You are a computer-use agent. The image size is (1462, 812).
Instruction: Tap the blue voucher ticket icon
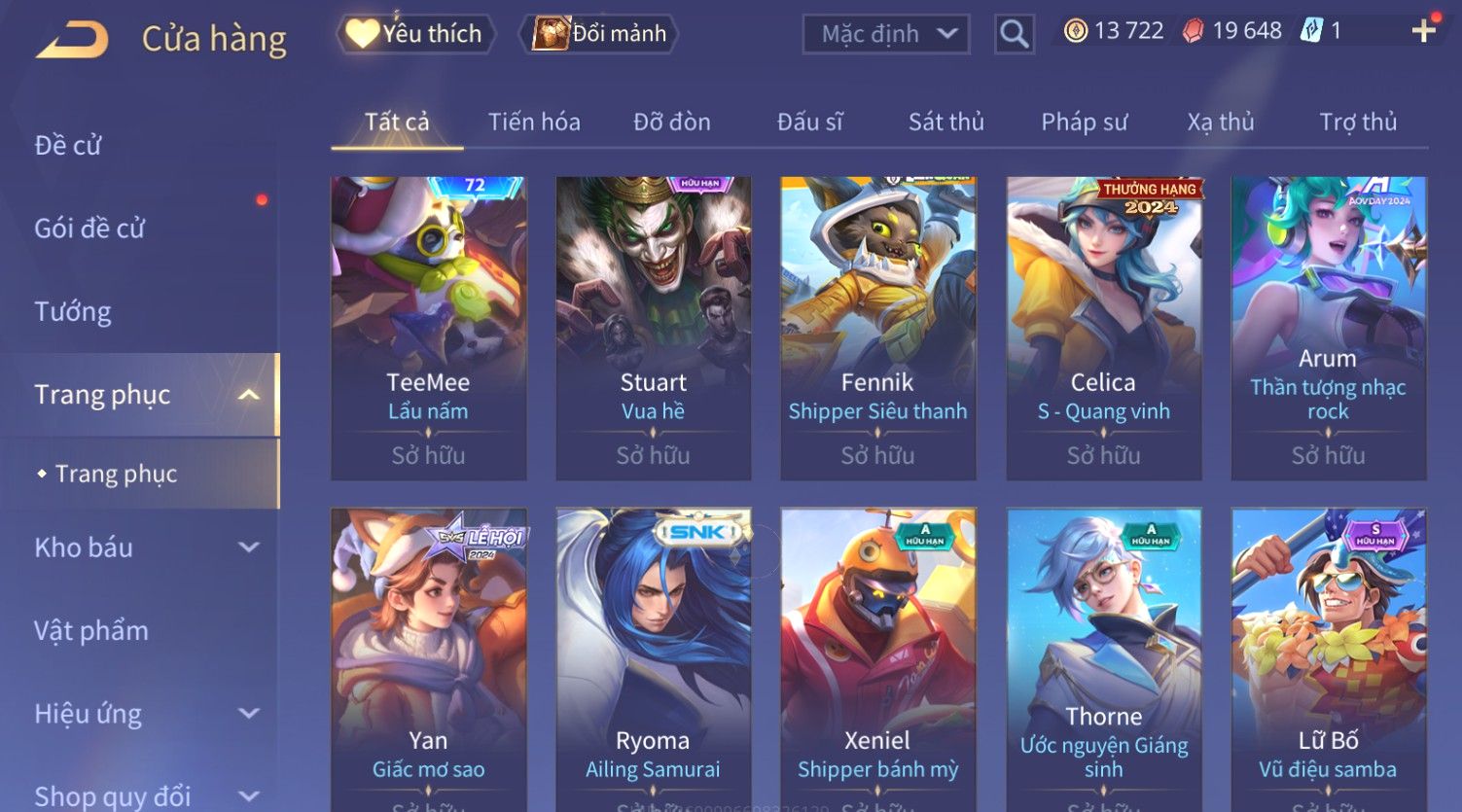pyautogui.click(x=1311, y=31)
